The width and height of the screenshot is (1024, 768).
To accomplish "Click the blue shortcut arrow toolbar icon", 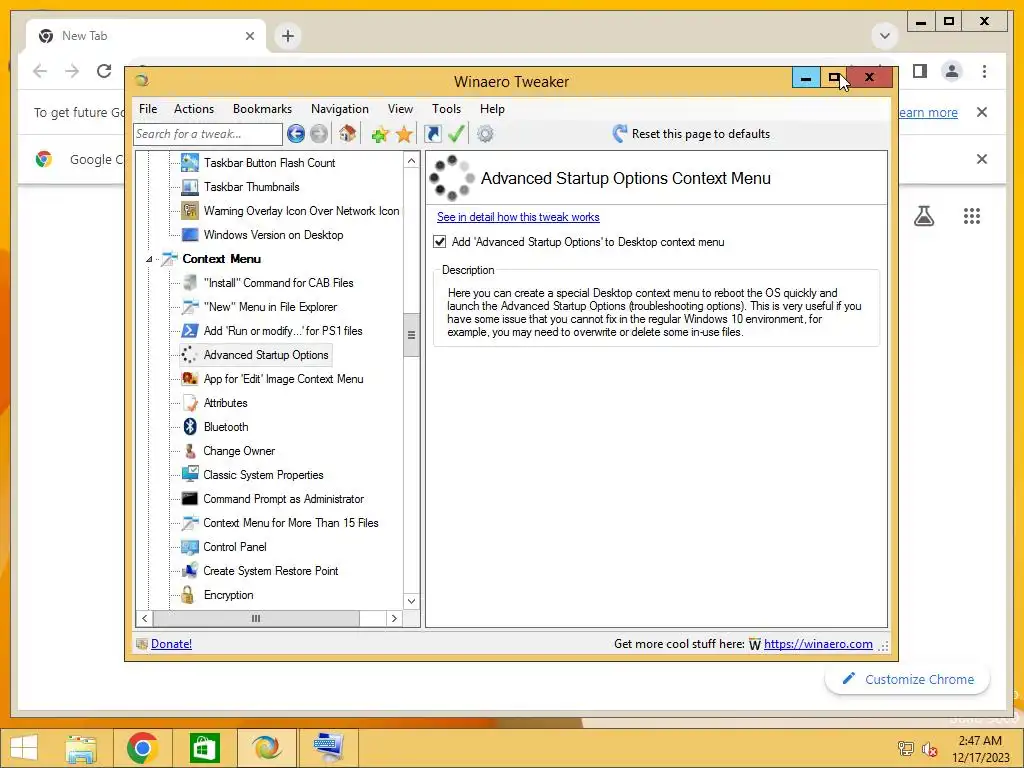I will point(432,134).
